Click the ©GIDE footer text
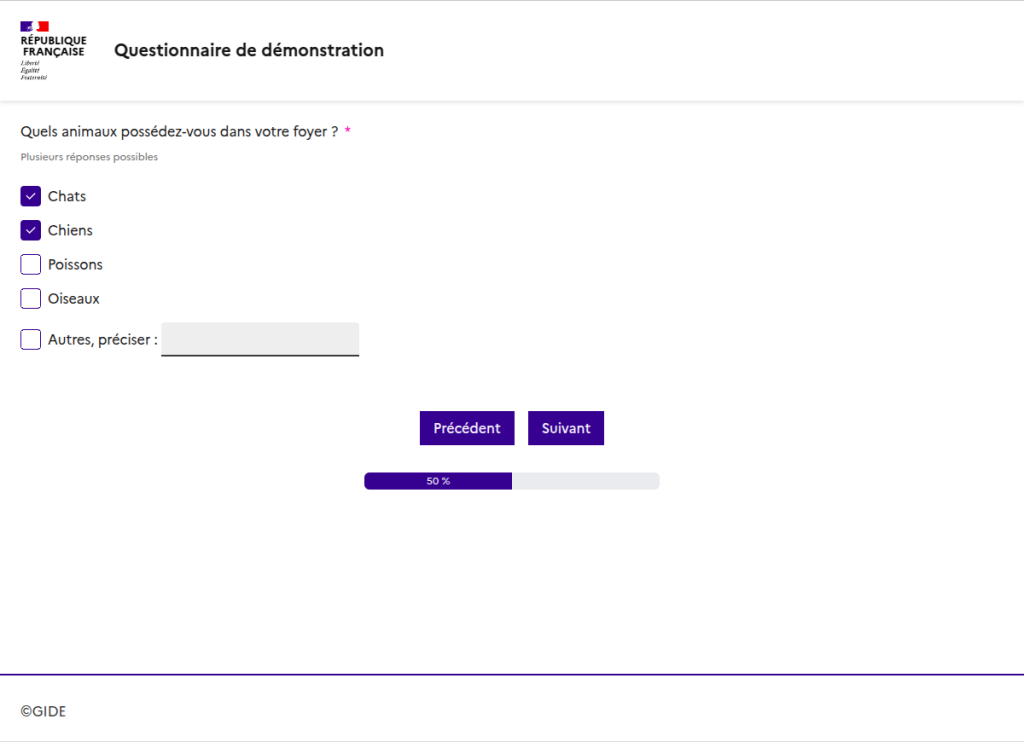The width and height of the screenshot is (1024, 742). click(44, 711)
